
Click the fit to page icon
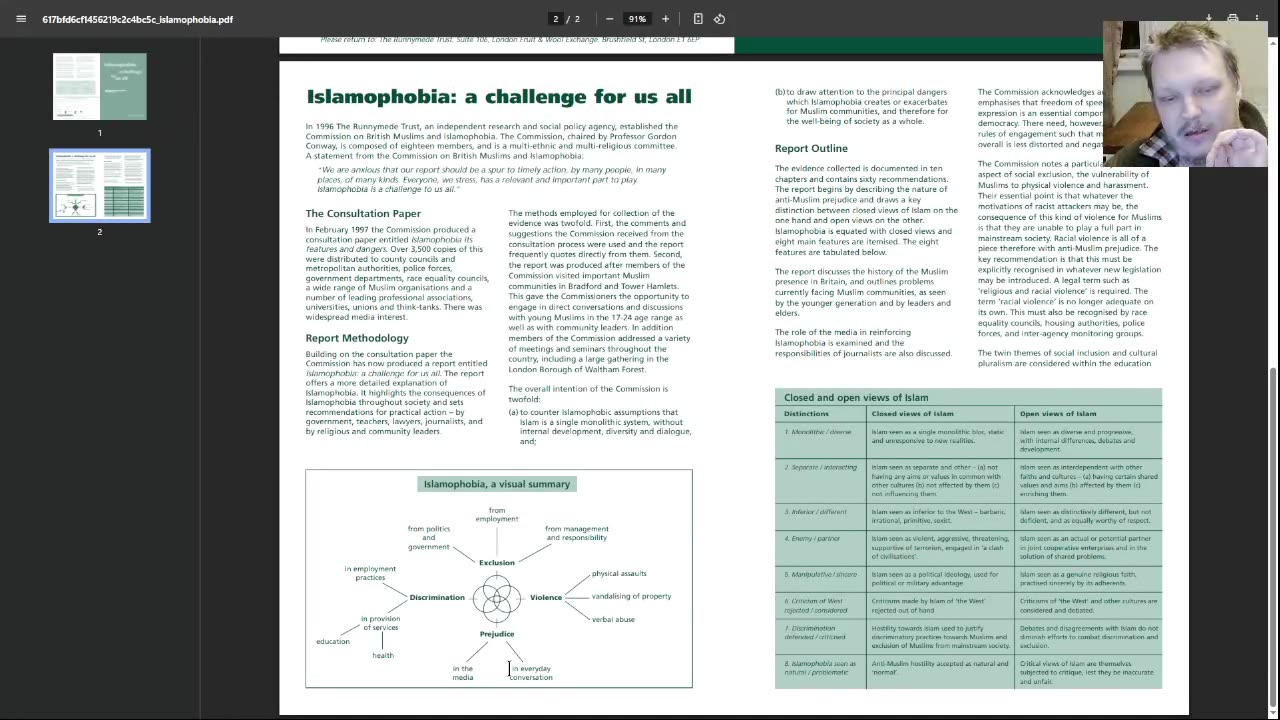(698, 19)
